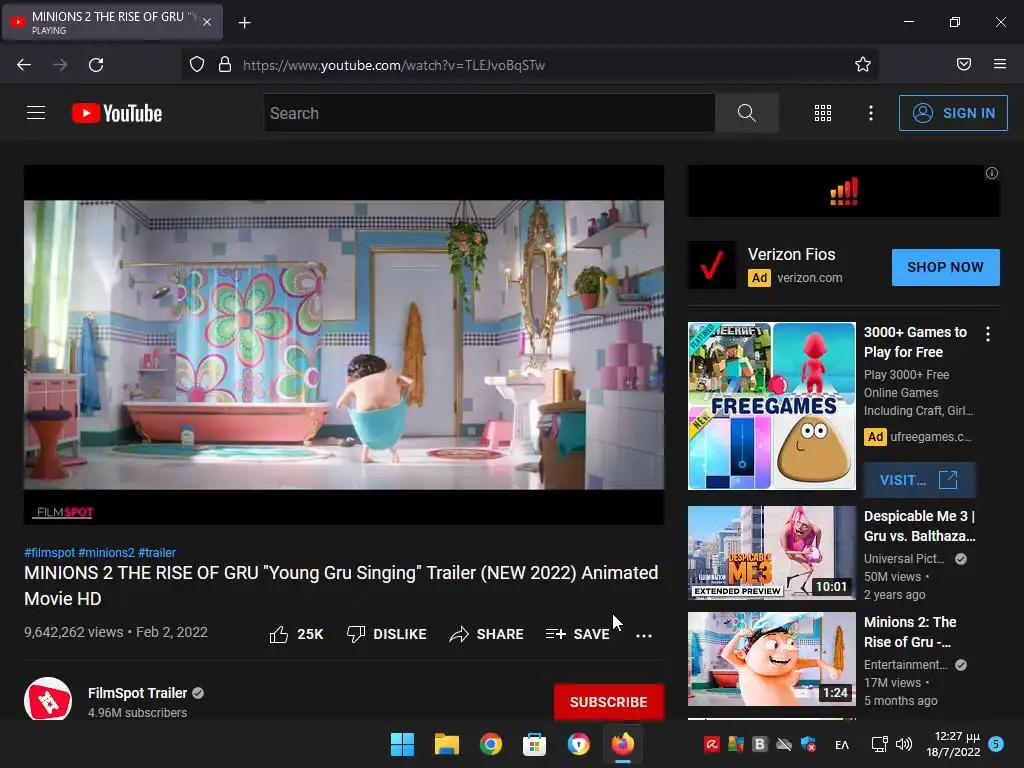Bookmark this page with star

(x=863, y=64)
